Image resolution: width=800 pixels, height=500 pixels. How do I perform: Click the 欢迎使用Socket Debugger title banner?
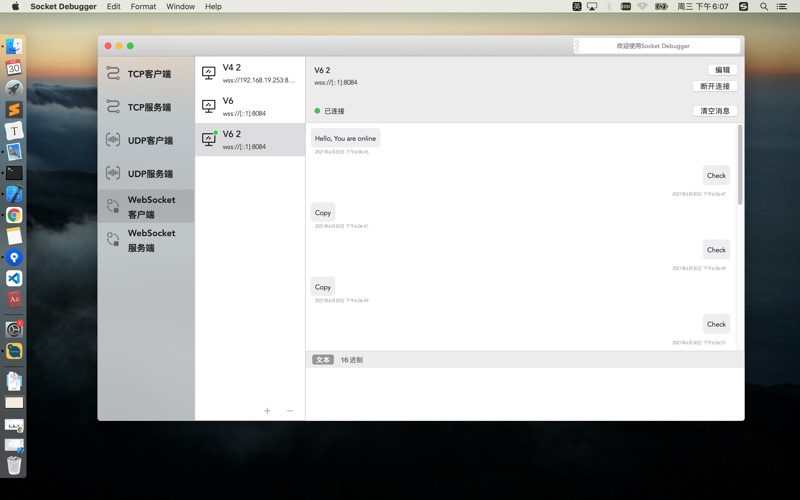pyautogui.click(x=657, y=46)
